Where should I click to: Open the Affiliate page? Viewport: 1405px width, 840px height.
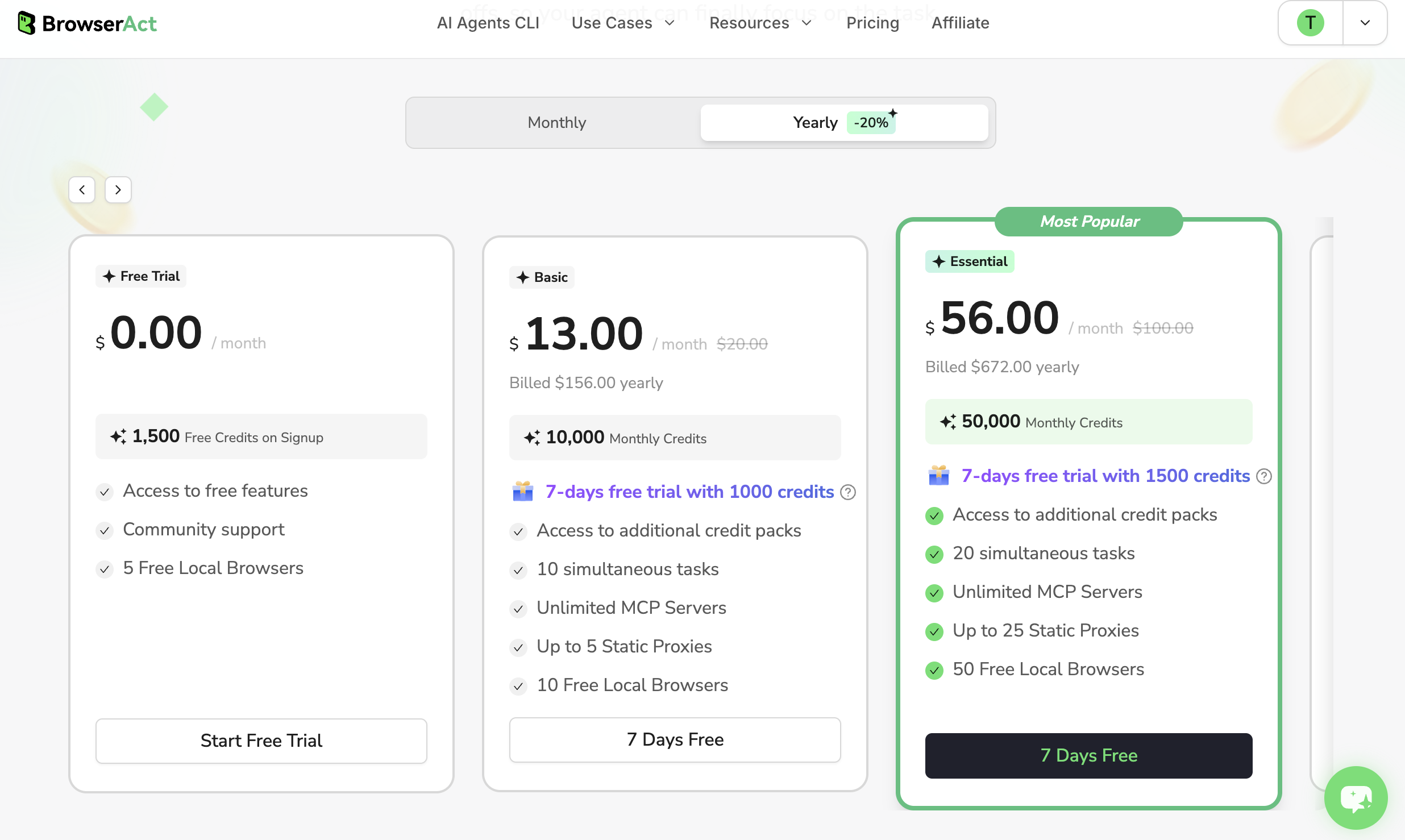960,23
